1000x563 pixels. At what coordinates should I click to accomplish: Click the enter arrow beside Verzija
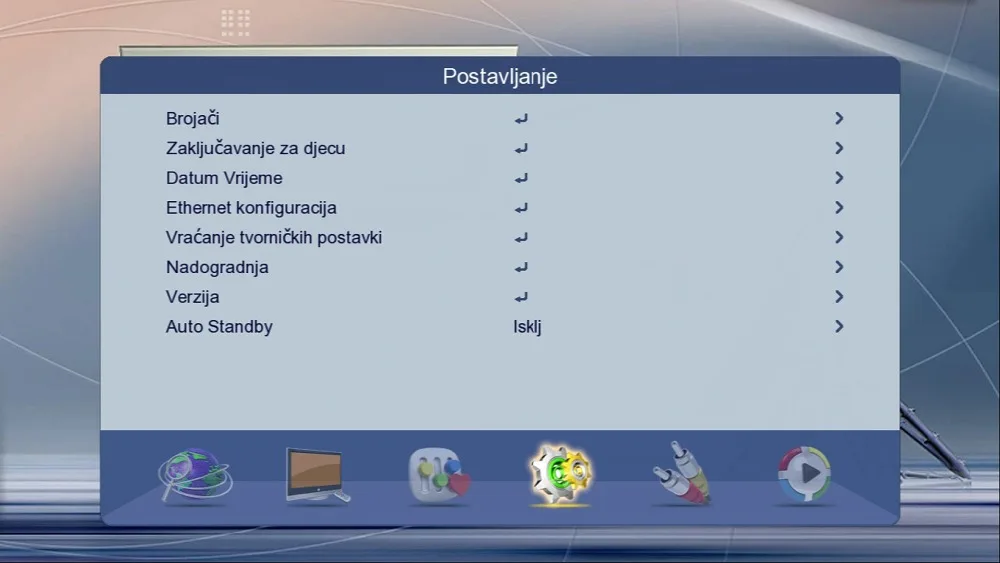tap(521, 297)
